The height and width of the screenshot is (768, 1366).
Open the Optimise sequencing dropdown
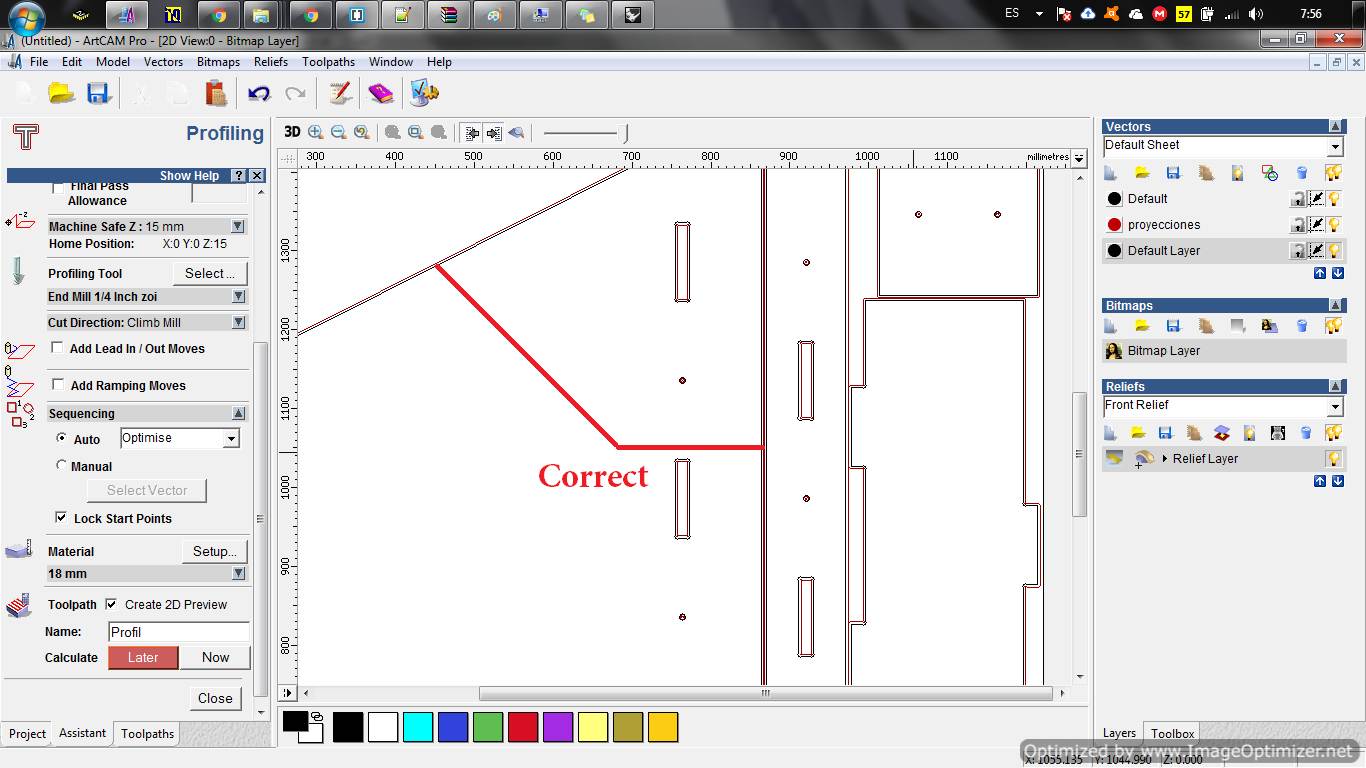pos(231,438)
